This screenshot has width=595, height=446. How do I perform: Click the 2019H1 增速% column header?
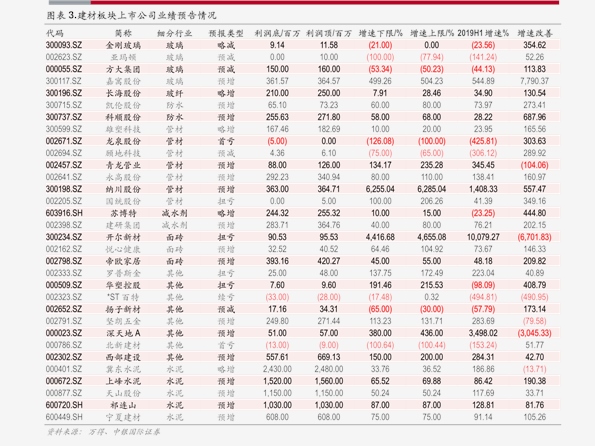483,33
